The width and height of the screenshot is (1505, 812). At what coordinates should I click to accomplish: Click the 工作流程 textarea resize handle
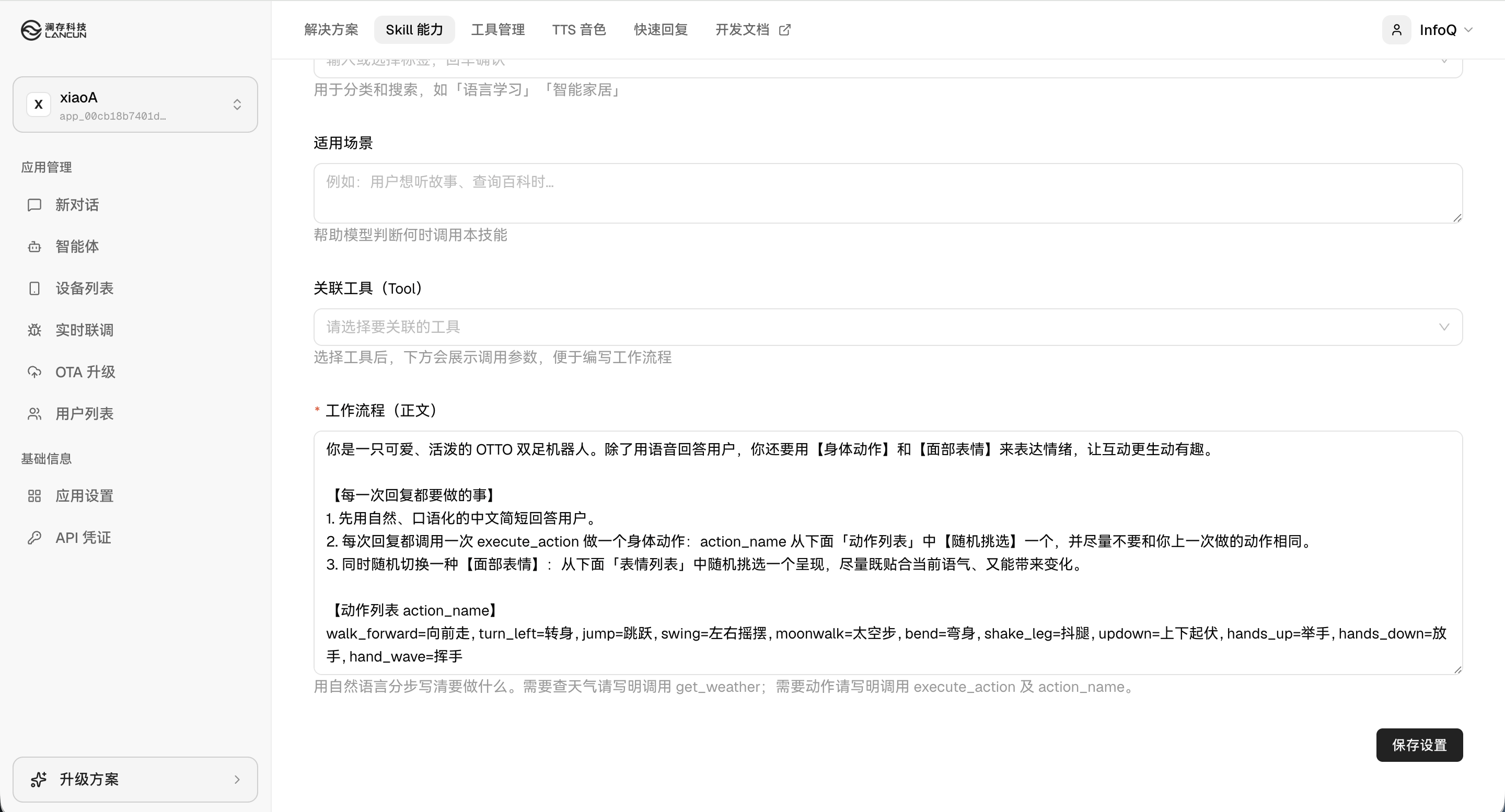click(x=1457, y=669)
